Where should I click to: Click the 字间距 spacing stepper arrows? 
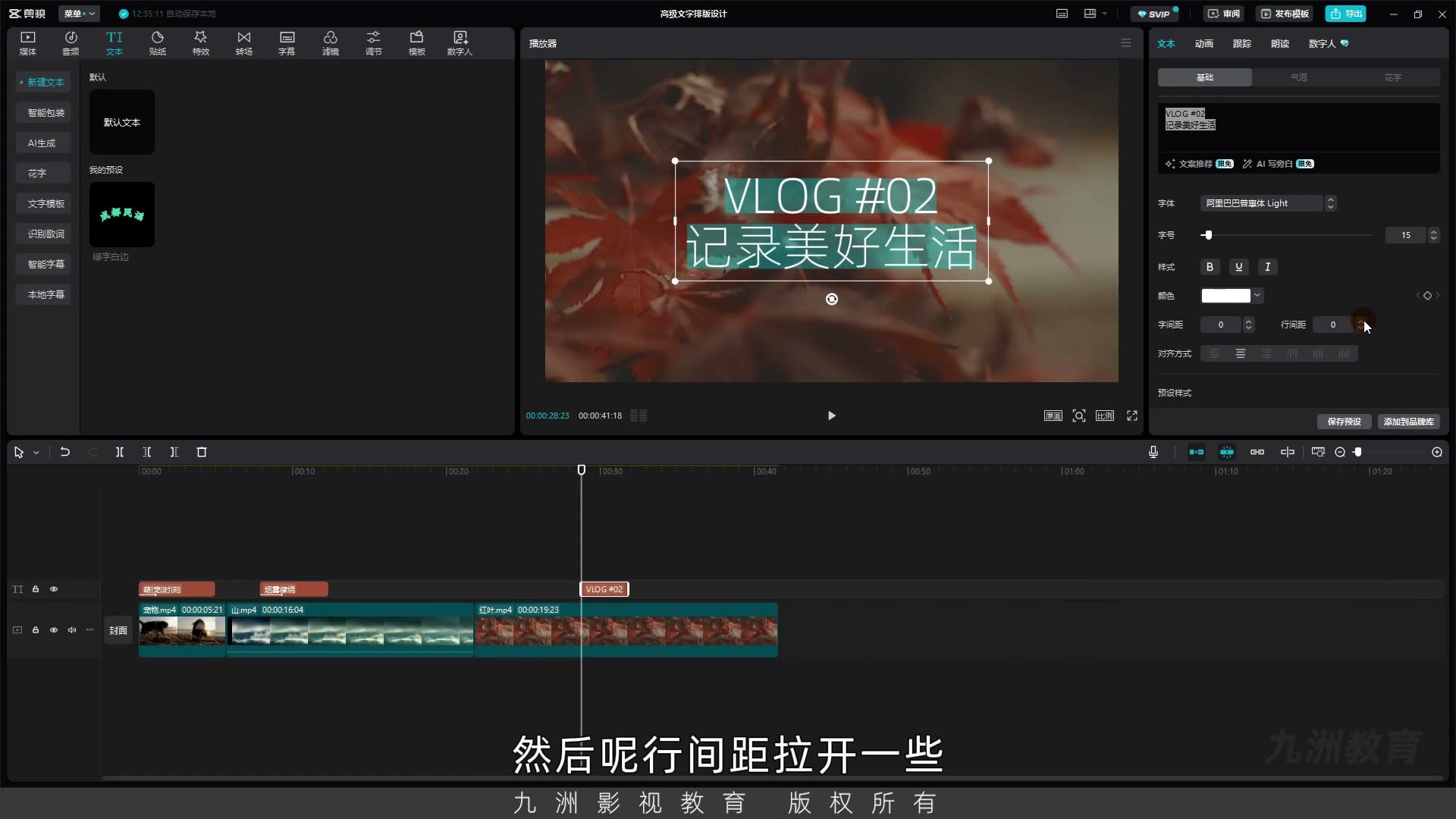click(1249, 325)
